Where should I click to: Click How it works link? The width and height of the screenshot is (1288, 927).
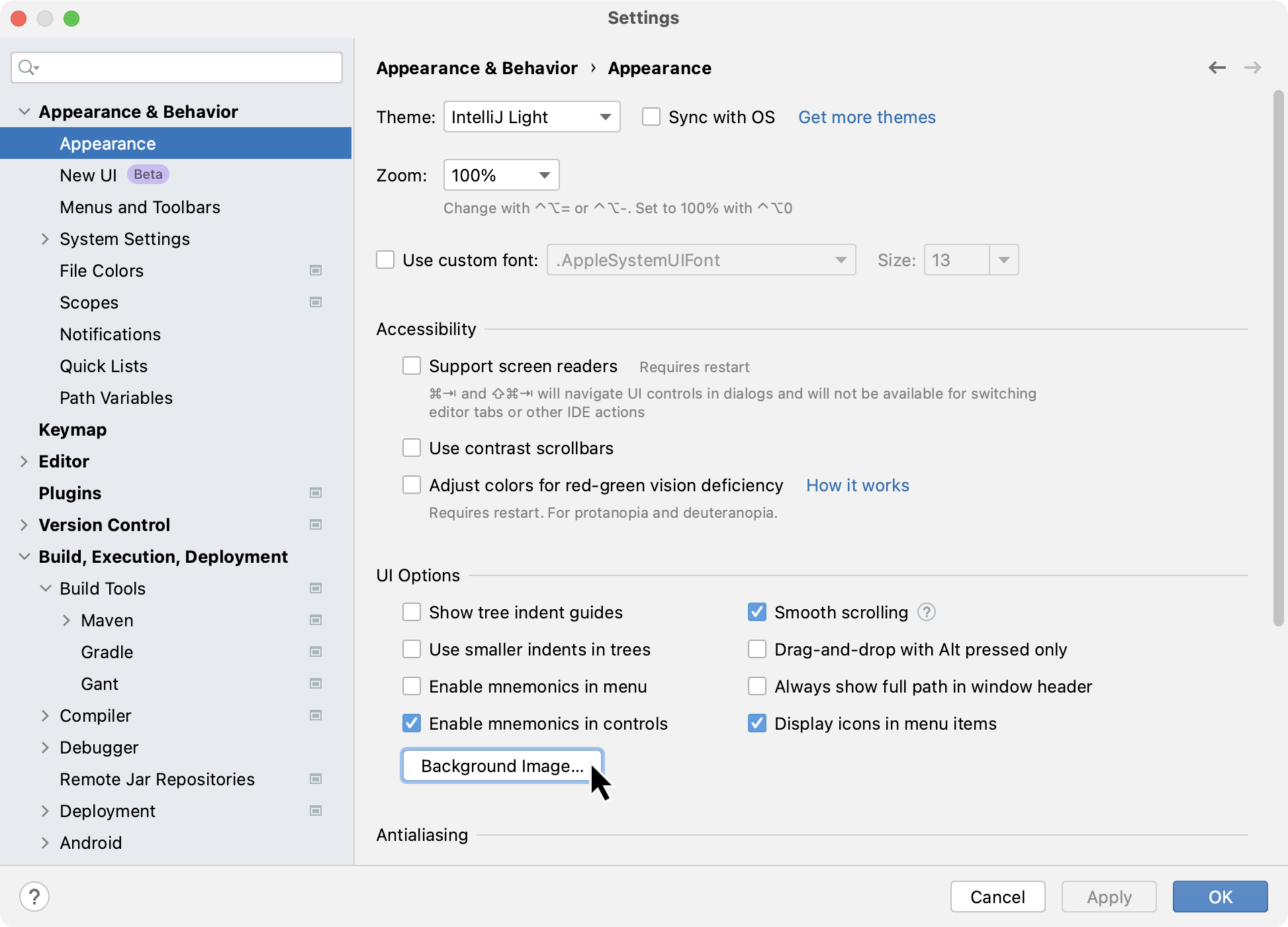point(858,485)
